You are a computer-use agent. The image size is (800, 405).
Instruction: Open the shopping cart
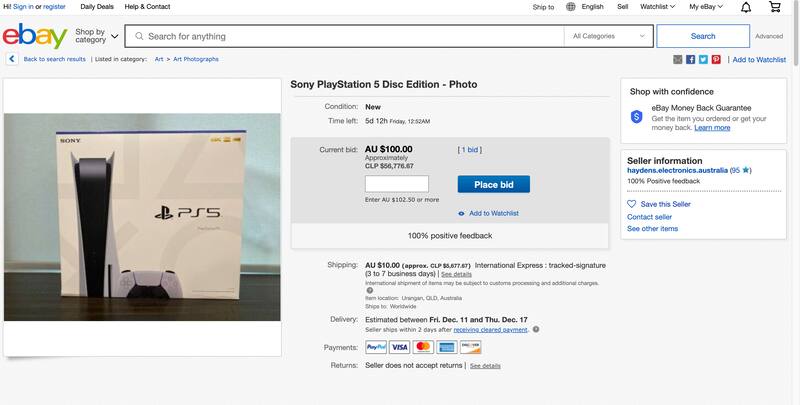coord(775,7)
